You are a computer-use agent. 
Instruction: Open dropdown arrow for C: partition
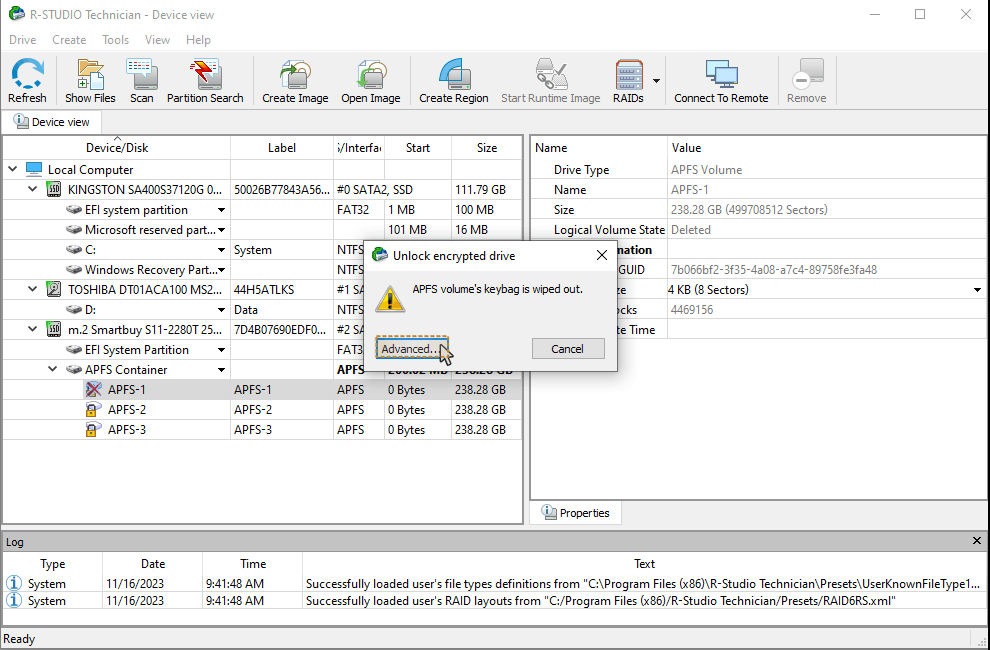(222, 250)
